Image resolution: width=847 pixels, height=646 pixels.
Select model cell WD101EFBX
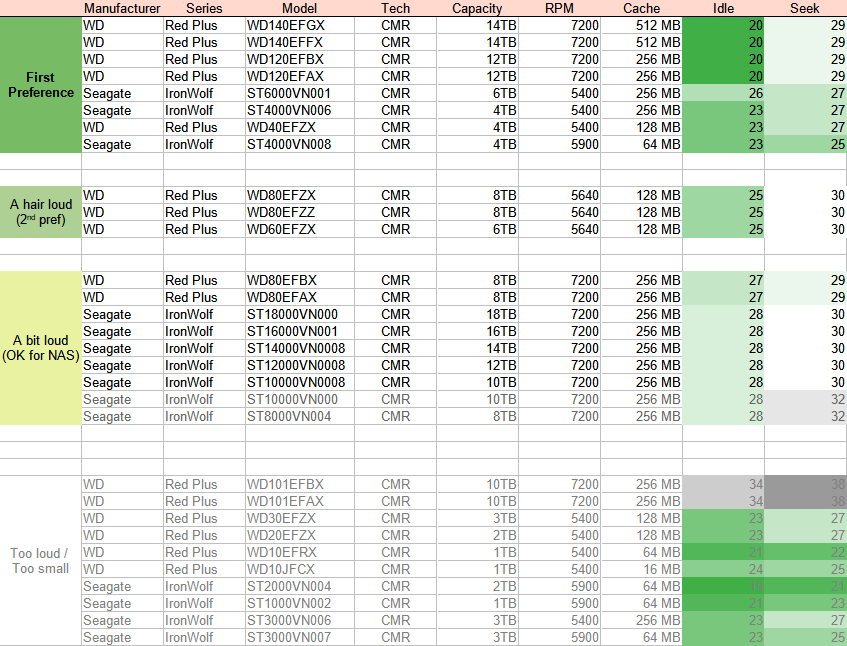click(300, 484)
